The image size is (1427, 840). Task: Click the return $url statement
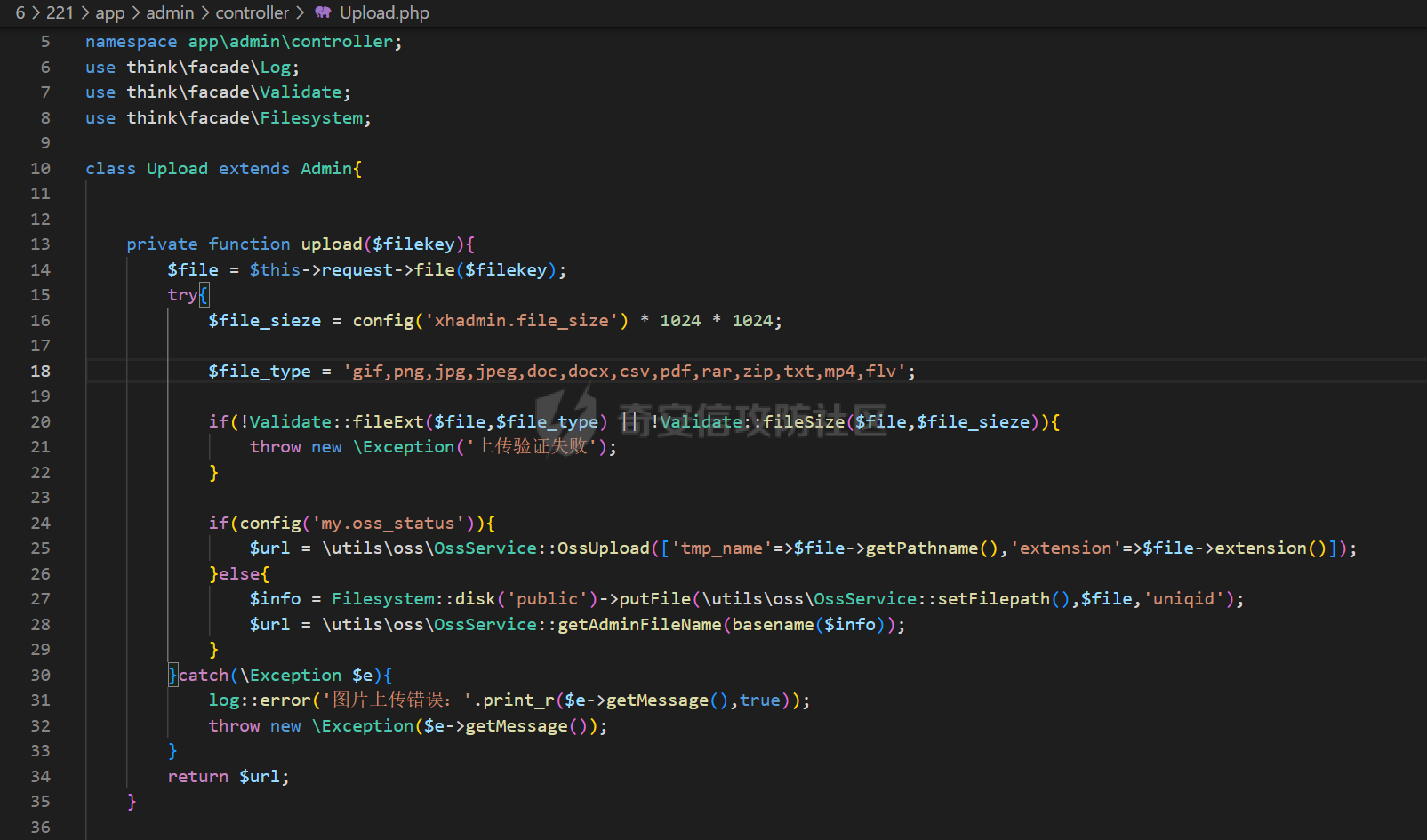(228, 777)
